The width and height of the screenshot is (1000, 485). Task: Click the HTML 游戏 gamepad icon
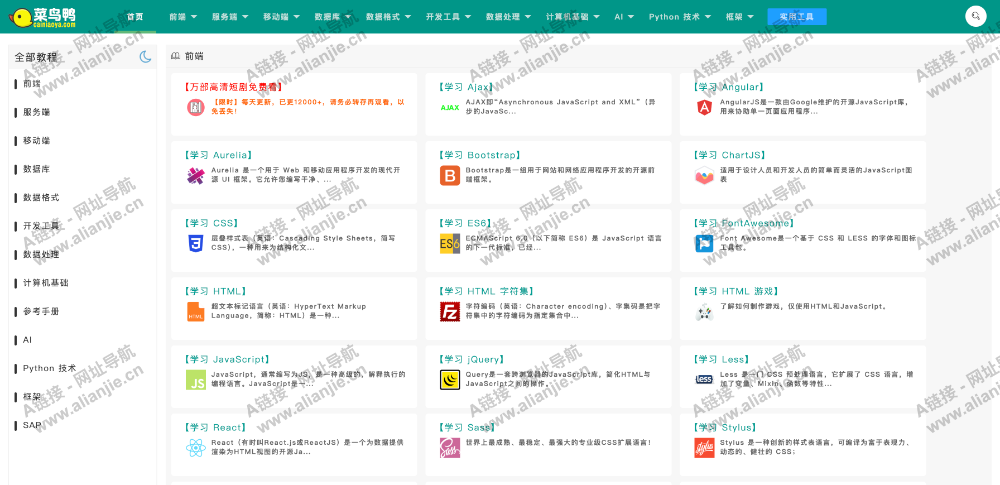click(705, 312)
